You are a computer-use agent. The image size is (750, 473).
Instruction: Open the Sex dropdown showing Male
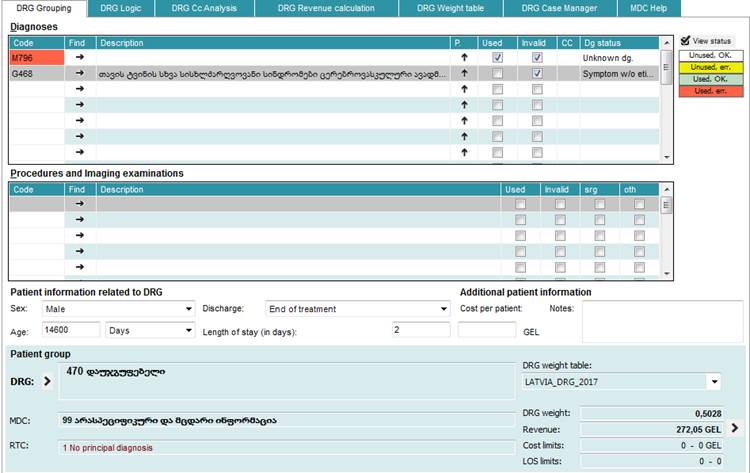coord(117,309)
